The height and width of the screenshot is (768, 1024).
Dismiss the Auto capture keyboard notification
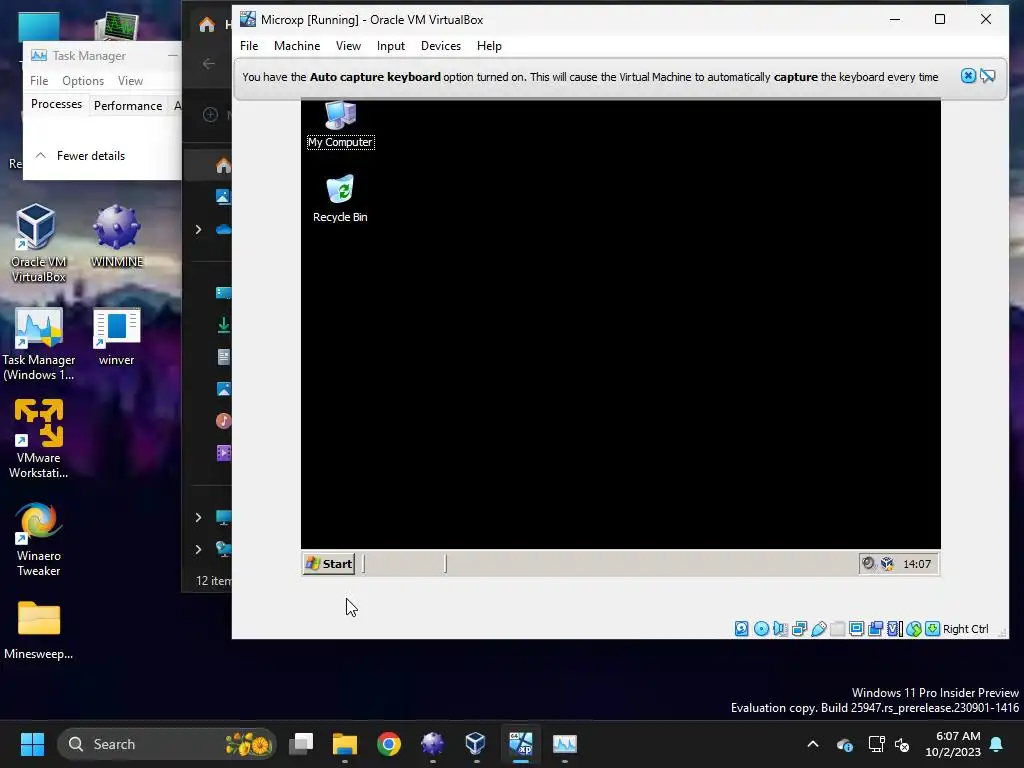click(968, 76)
